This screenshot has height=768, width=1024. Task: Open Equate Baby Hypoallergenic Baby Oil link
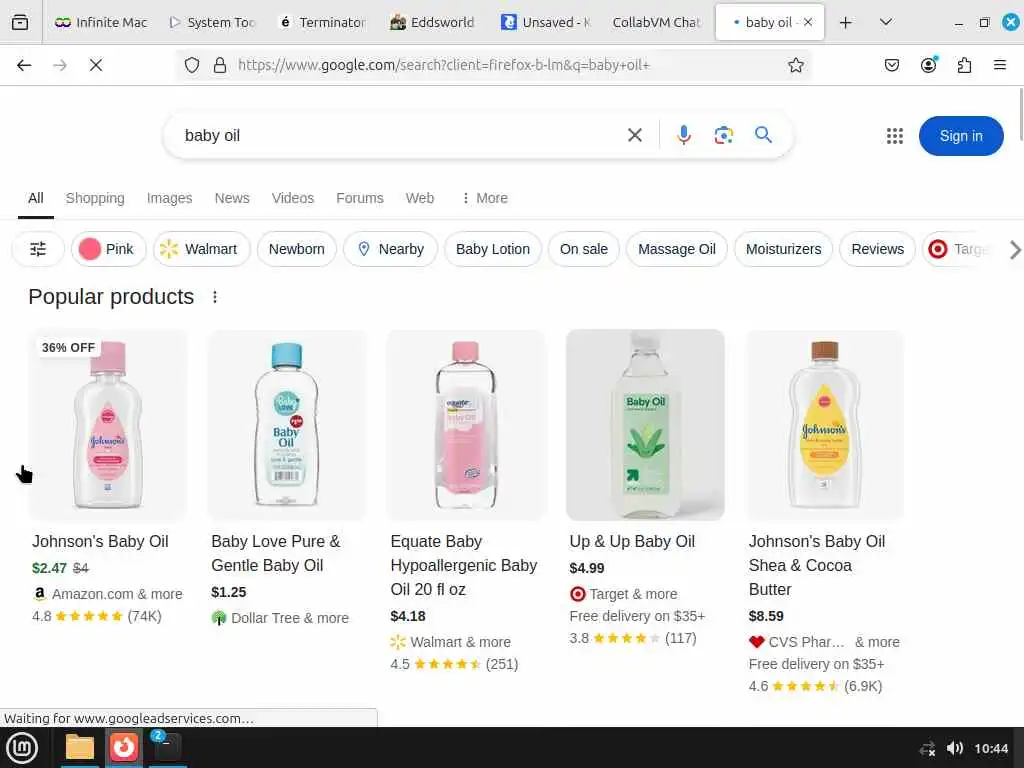click(x=464, y=566)
